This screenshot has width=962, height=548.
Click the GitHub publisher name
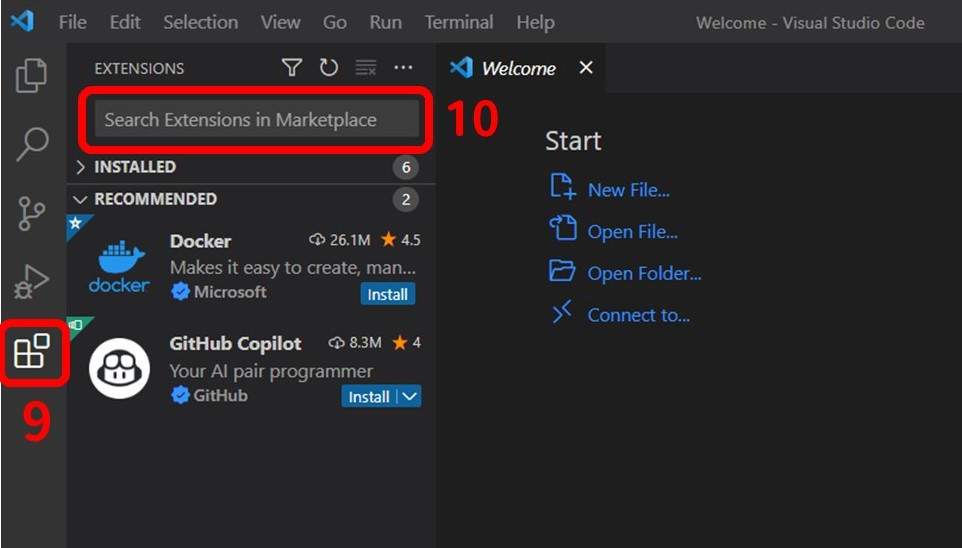221,395
